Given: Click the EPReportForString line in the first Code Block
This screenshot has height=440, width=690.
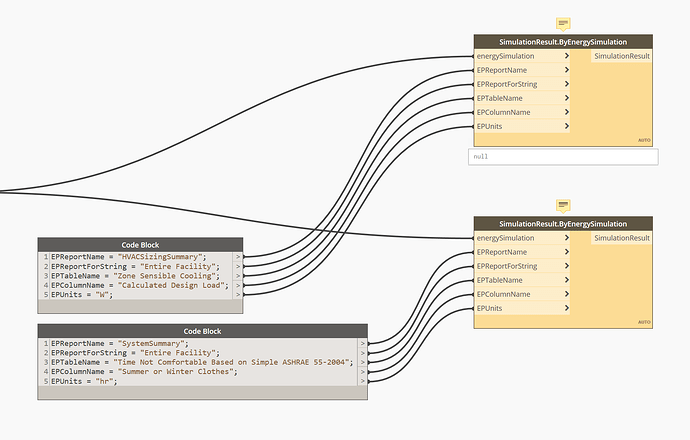Looking at the screenshot, I should click(x=135, y=266).
